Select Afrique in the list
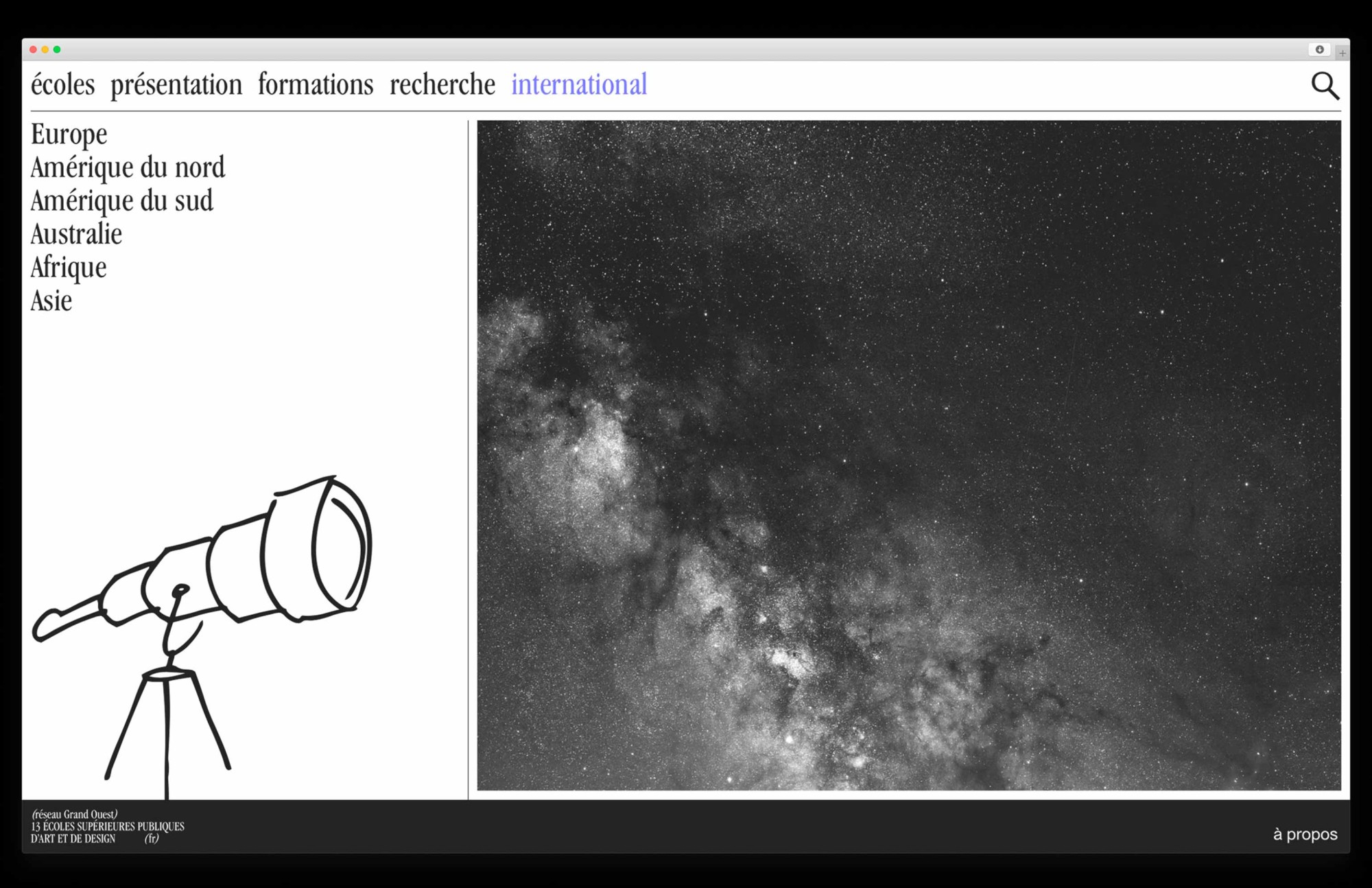This screenshot has height=888, width=1372. [69, 268]
